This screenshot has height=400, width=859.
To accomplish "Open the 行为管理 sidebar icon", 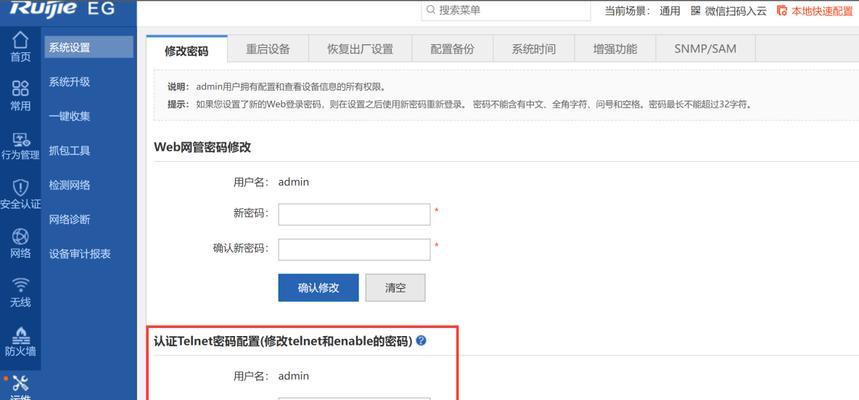I will click(x=20, y=140).
